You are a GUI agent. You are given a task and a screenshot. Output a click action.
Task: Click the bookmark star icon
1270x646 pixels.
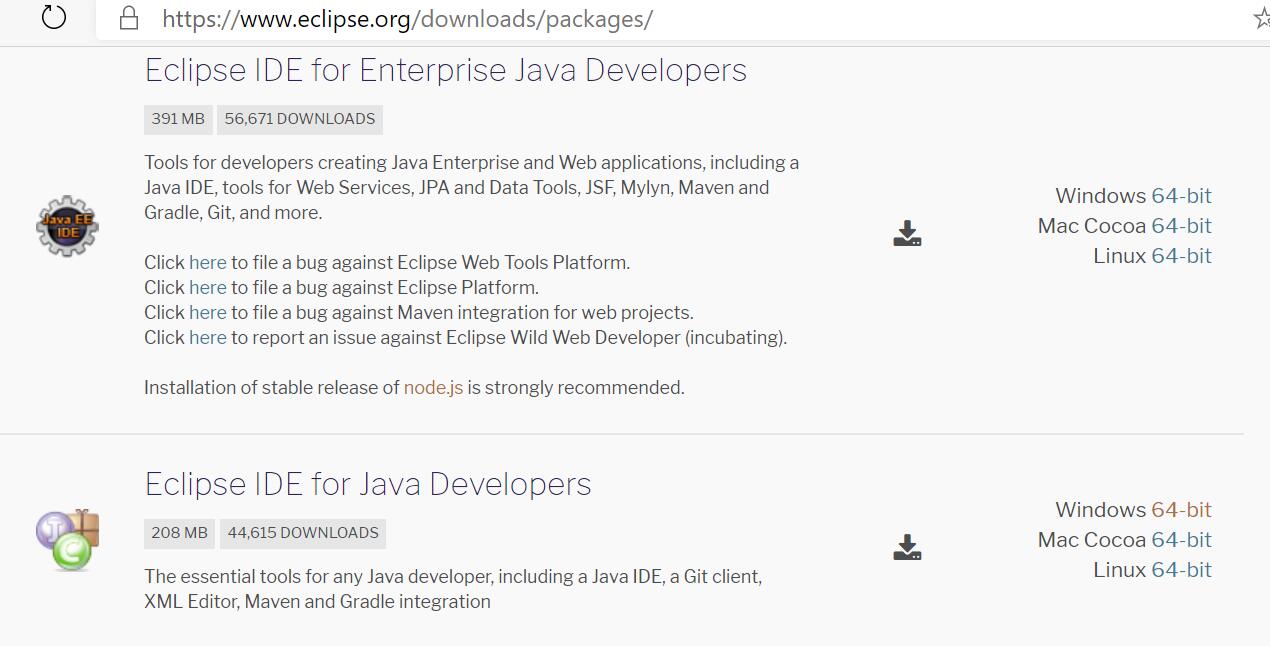point(1262,18)
